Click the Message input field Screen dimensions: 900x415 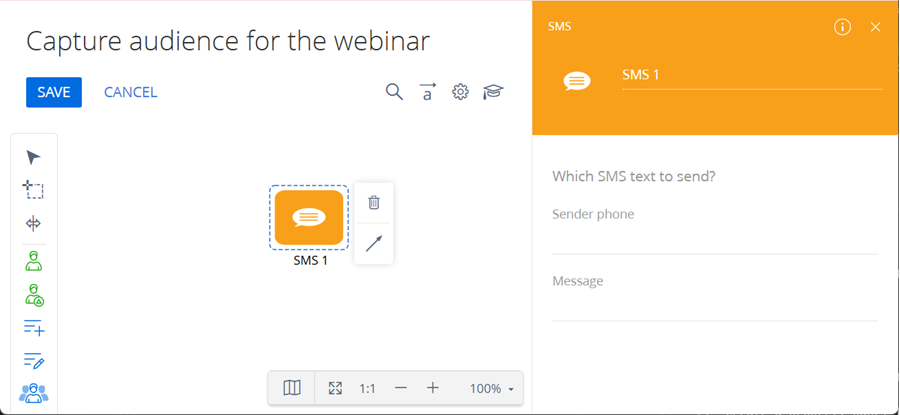(x=714, y=306)
